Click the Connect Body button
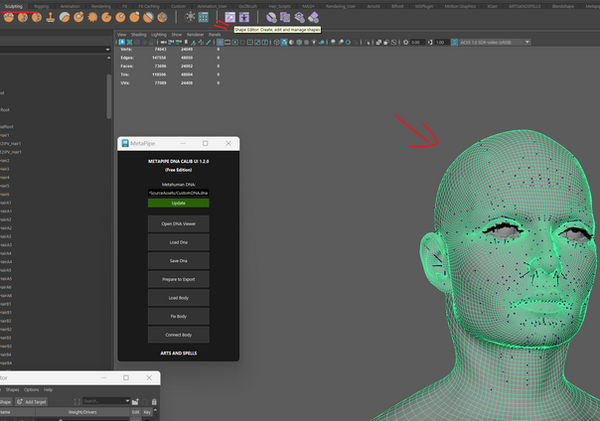600x421 pixels. (x=178, y=334)
